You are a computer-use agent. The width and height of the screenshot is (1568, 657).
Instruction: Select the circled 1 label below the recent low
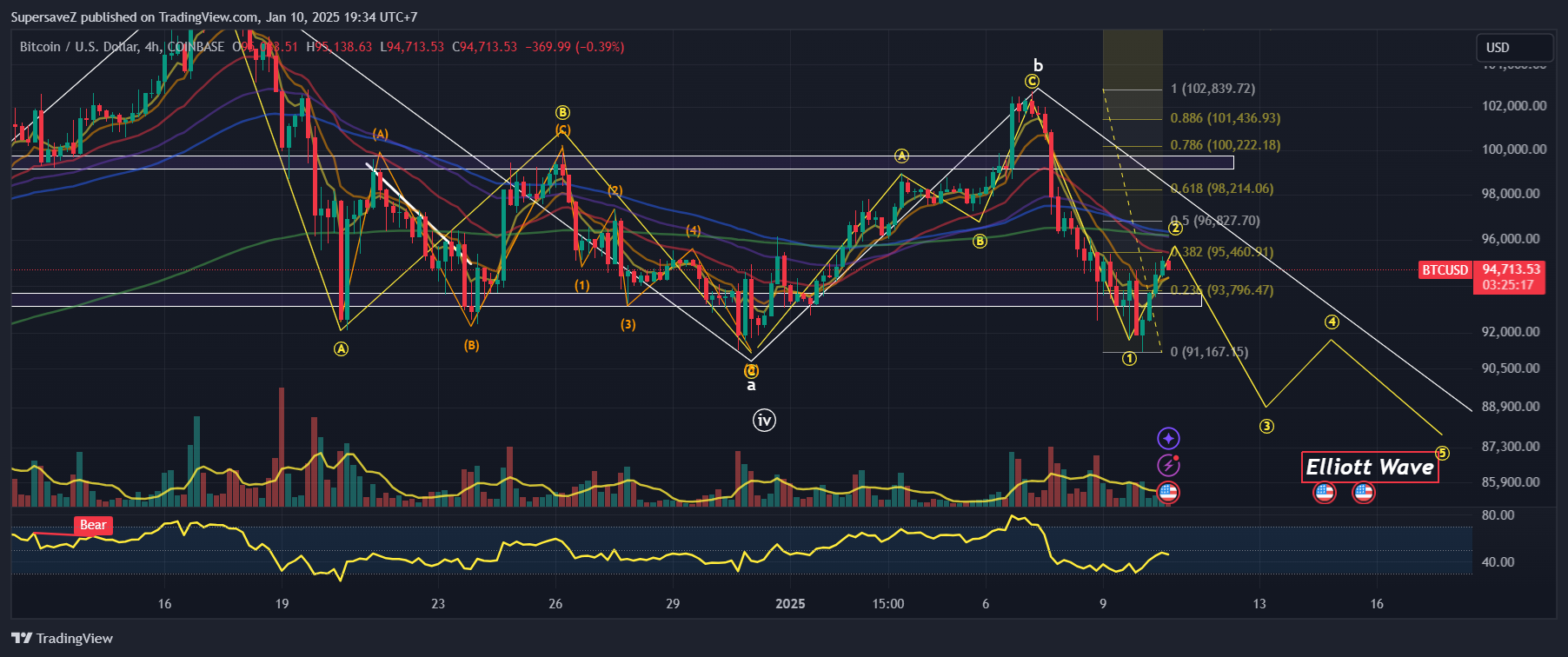pos(1129,358)
